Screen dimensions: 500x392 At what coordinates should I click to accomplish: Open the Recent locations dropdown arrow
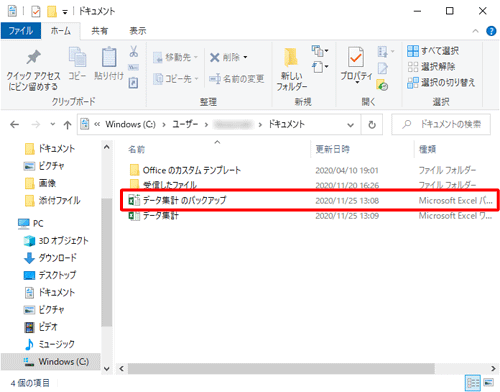53,124
